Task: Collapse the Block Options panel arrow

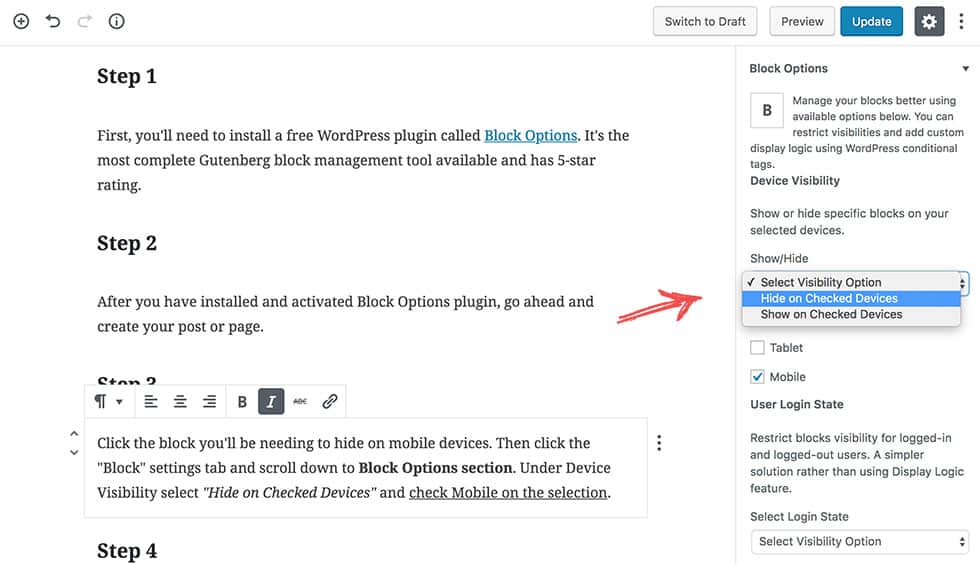Action: (966, 69)
